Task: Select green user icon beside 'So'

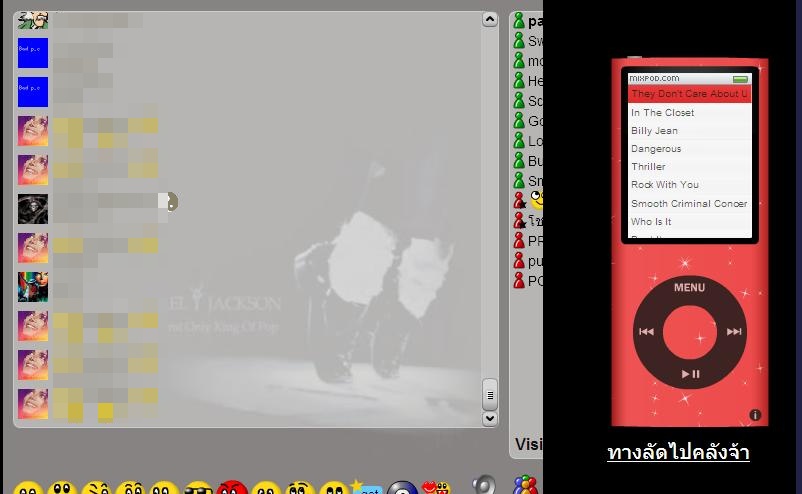Action: click(519, 101)
